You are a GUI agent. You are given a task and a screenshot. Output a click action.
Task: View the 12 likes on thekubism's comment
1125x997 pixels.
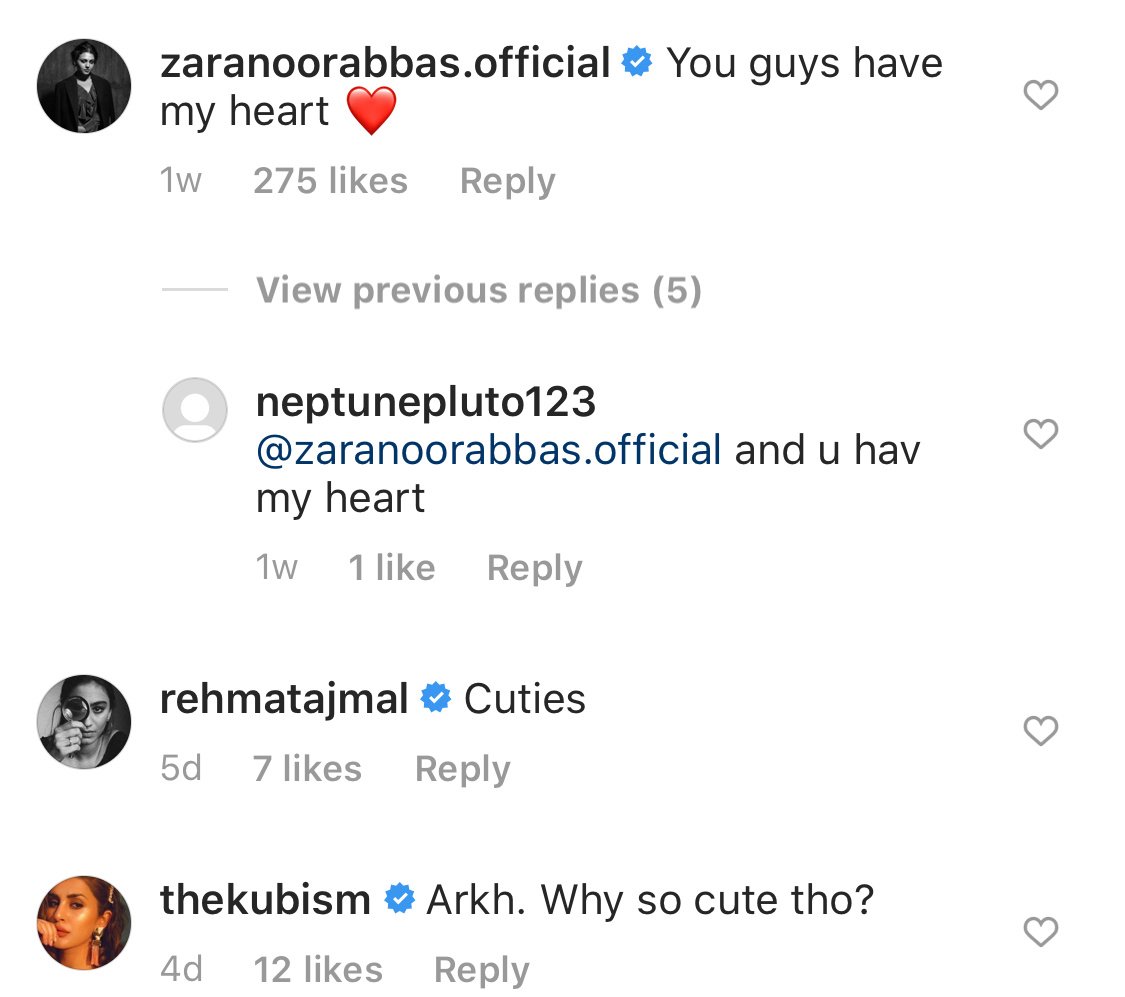317,969
